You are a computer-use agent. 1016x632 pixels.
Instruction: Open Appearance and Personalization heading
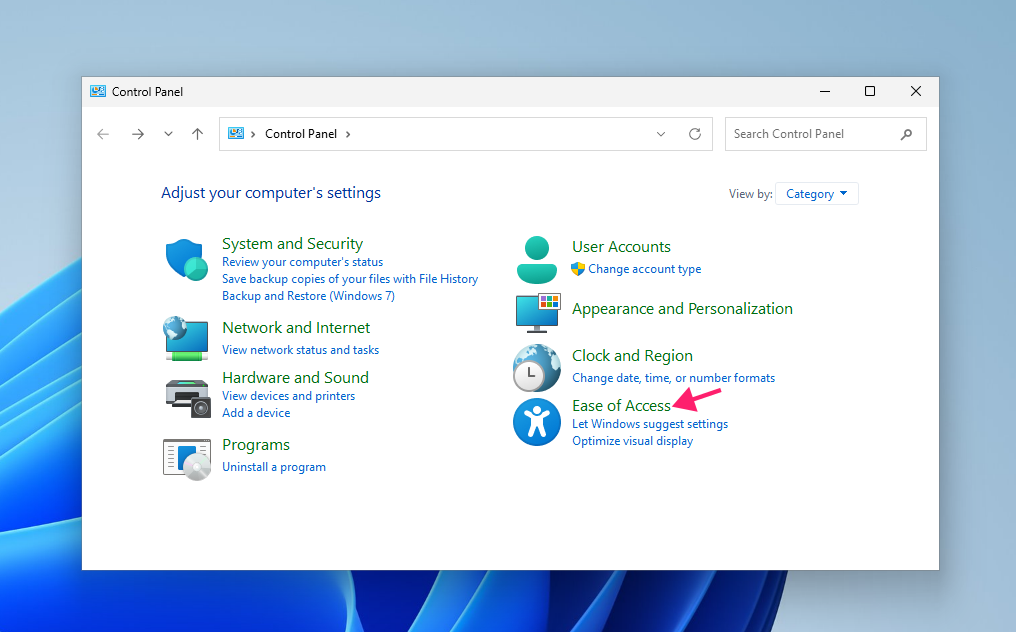[x=682, y=309]
